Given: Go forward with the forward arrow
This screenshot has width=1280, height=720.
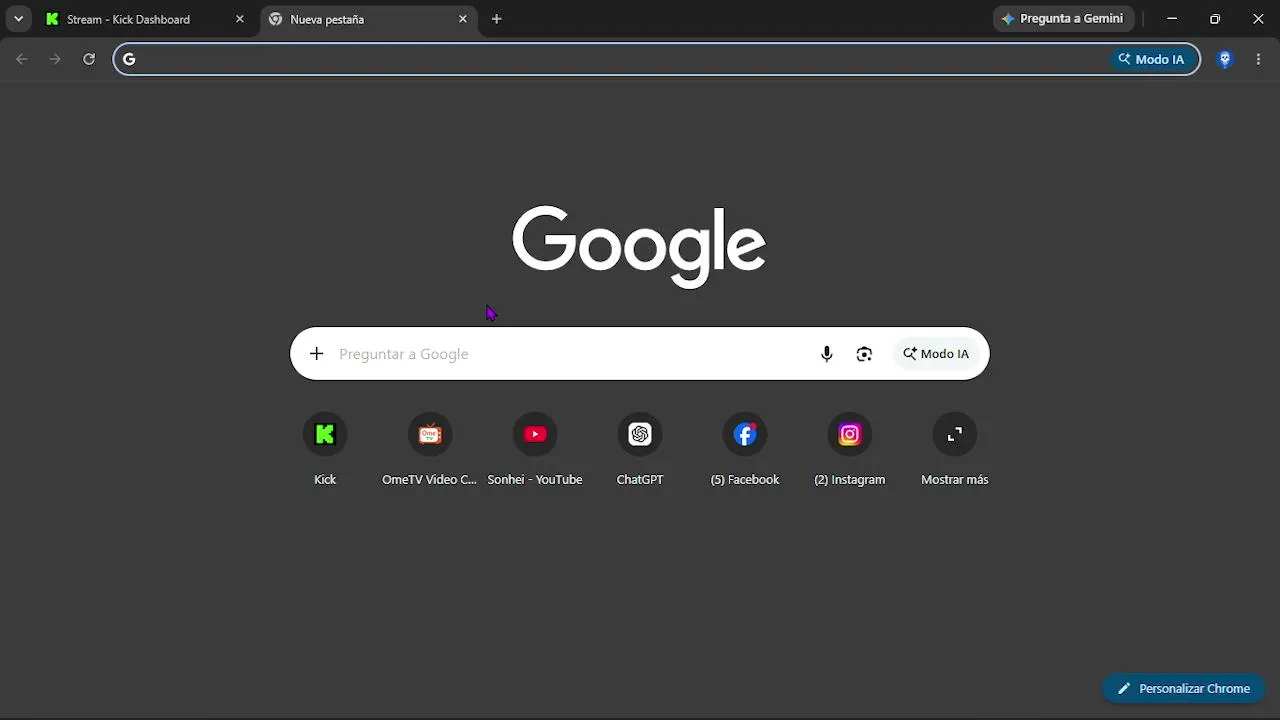Looking at the screenshot, I should coord(55,59).
